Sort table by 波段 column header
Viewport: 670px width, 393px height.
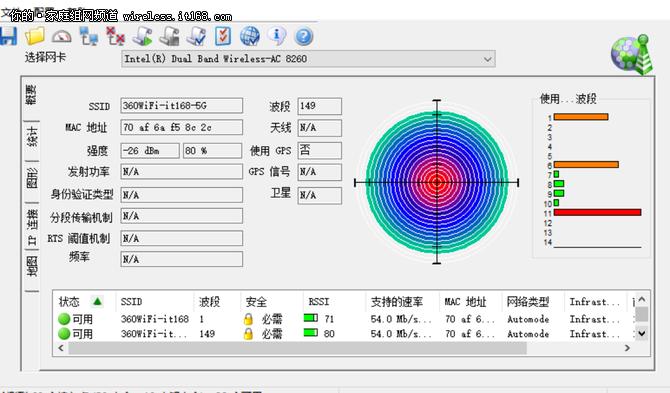[217, 302]
